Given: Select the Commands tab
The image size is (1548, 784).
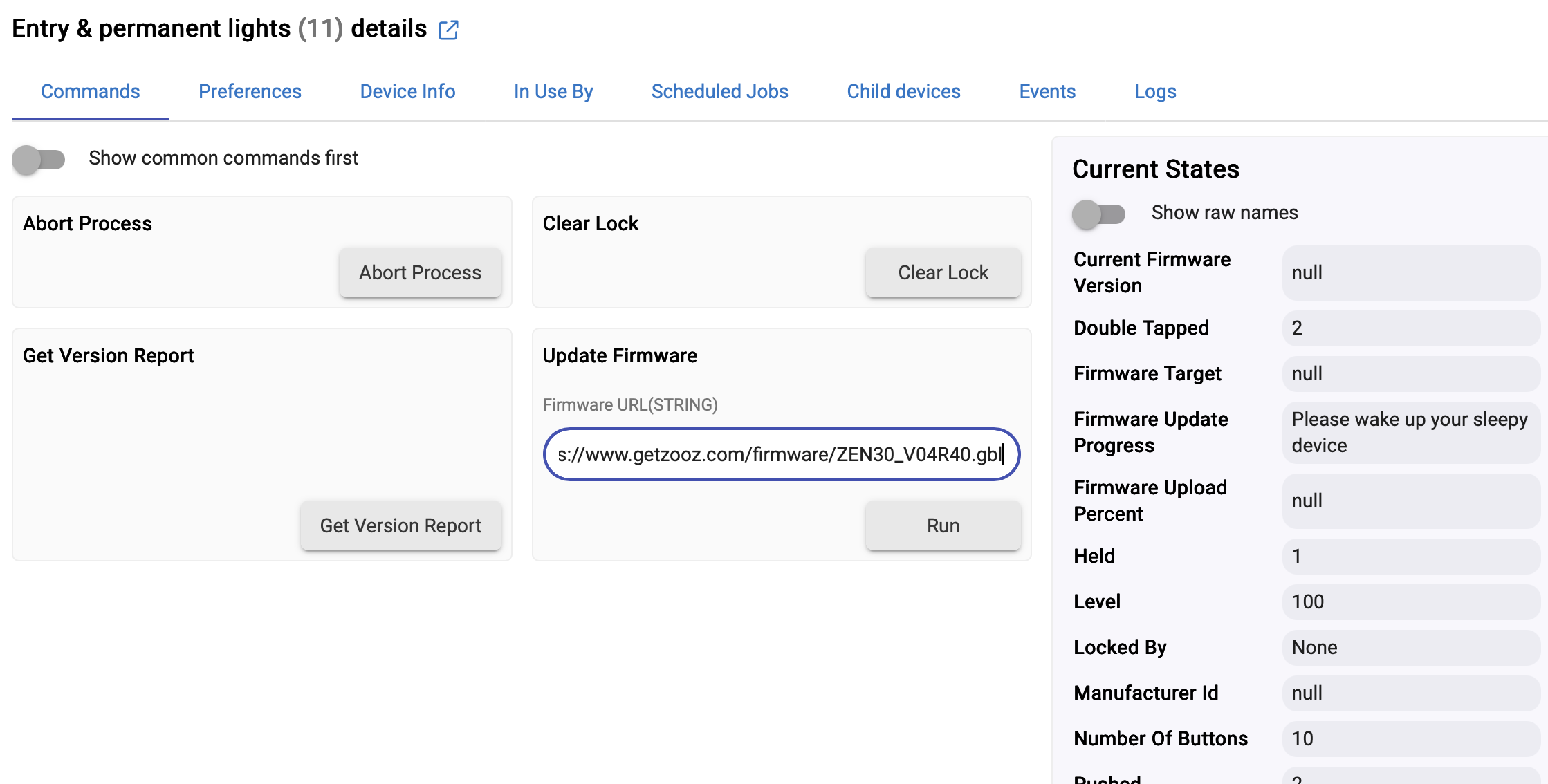Looking at the screenshot, I should (x=91, y=92).
